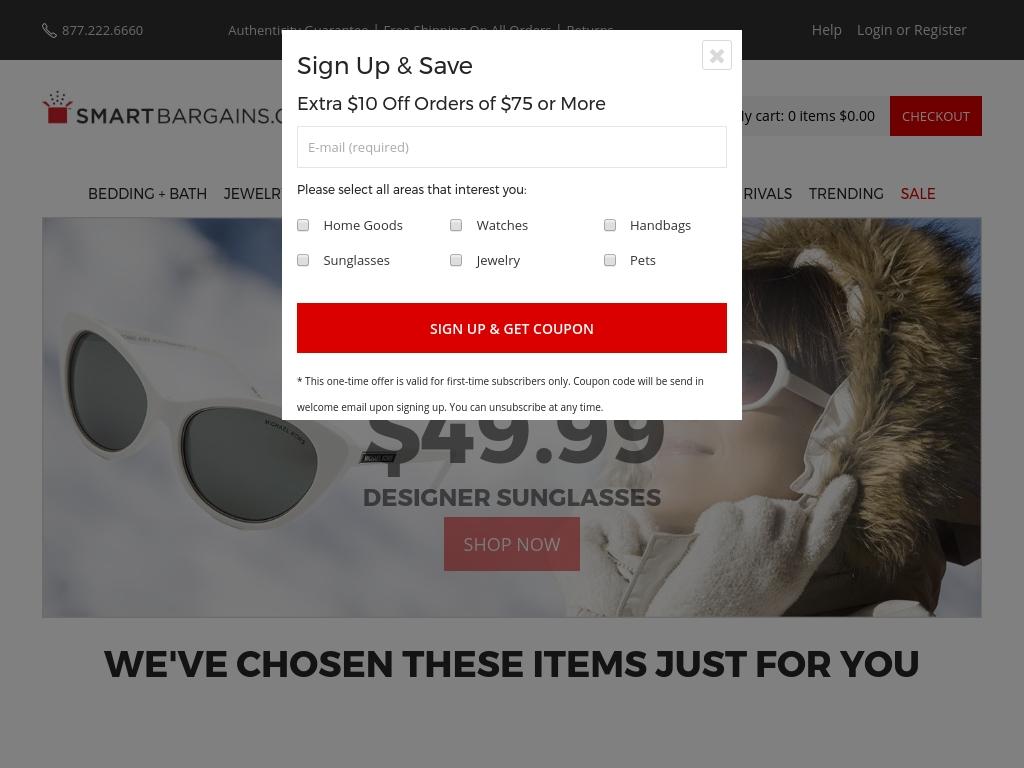Click Sign Up & Get Coupon button
The image size is (1024, 768).
click(511, 328)
